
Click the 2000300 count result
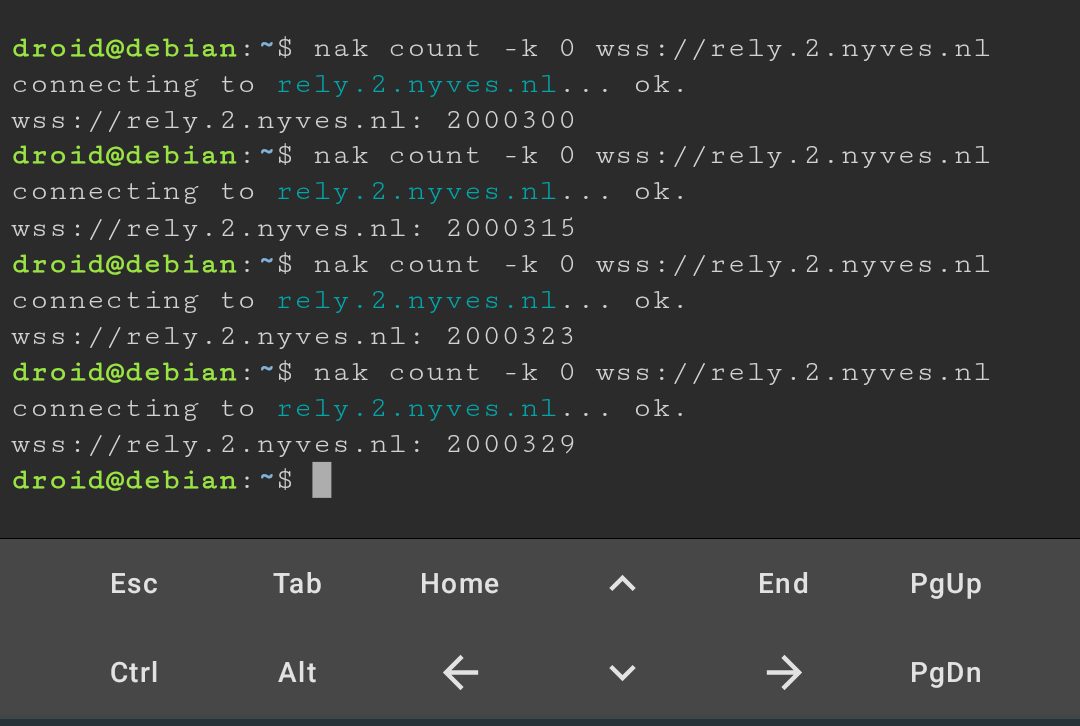[x=510, y=121]
